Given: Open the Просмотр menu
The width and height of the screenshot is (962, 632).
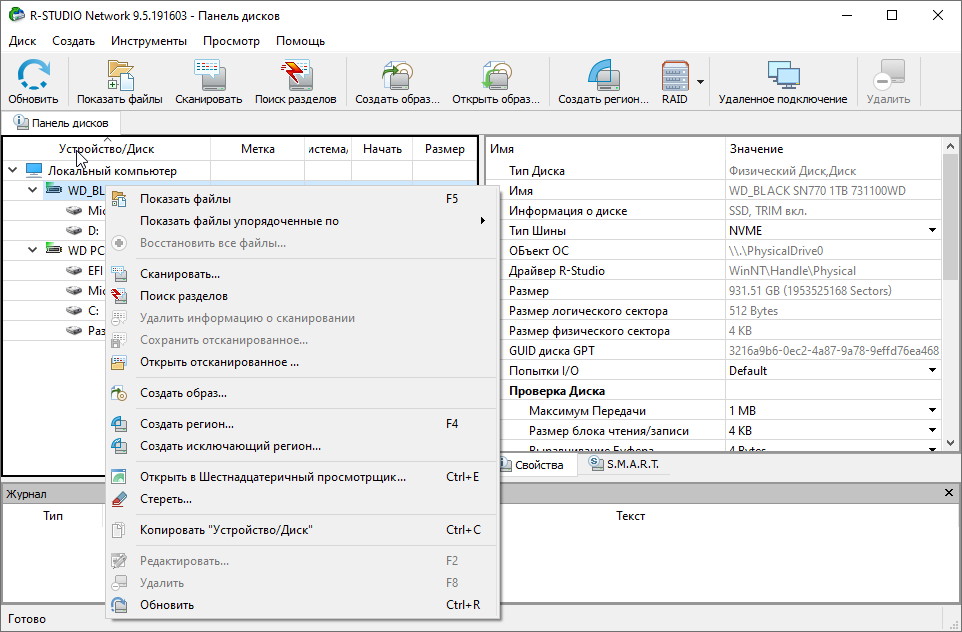Looking at the screenshot, I should [231, 41].
